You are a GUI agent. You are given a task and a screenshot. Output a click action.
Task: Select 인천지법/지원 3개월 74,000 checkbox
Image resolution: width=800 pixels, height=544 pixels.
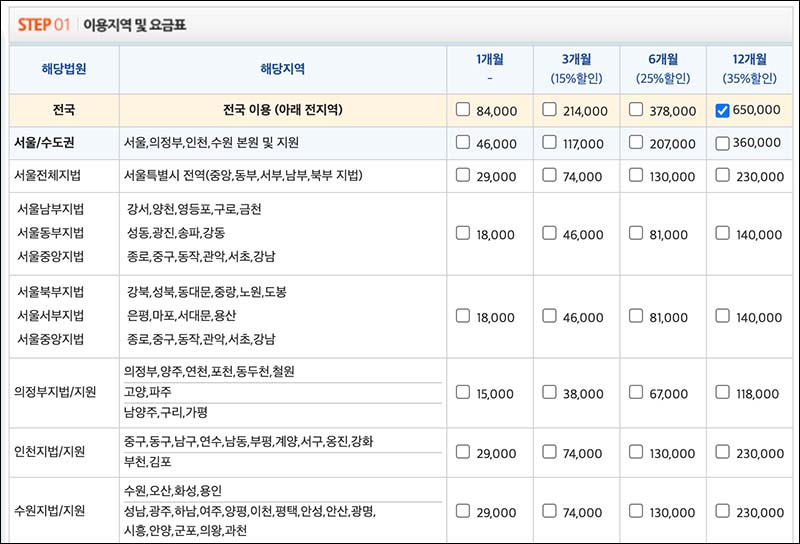pyautogui.click(x=550, y=452)
